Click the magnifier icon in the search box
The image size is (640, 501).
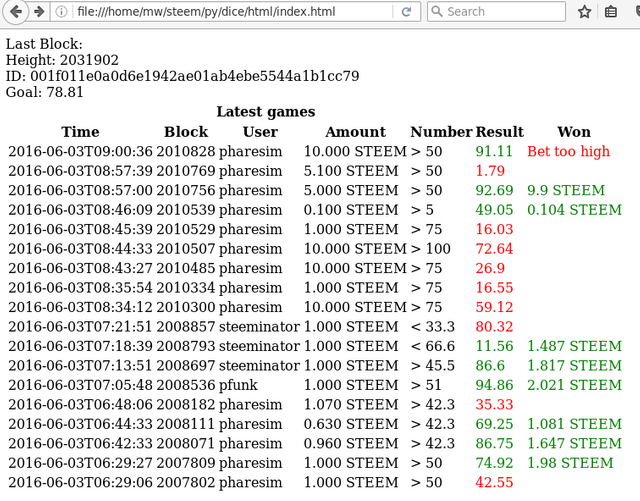[x=437, y=12]
